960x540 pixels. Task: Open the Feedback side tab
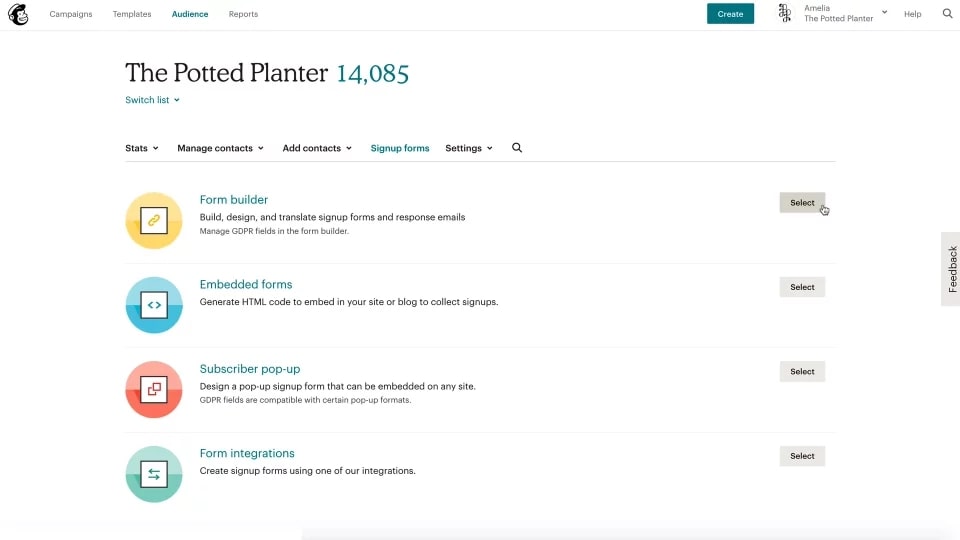coord(951,269)
